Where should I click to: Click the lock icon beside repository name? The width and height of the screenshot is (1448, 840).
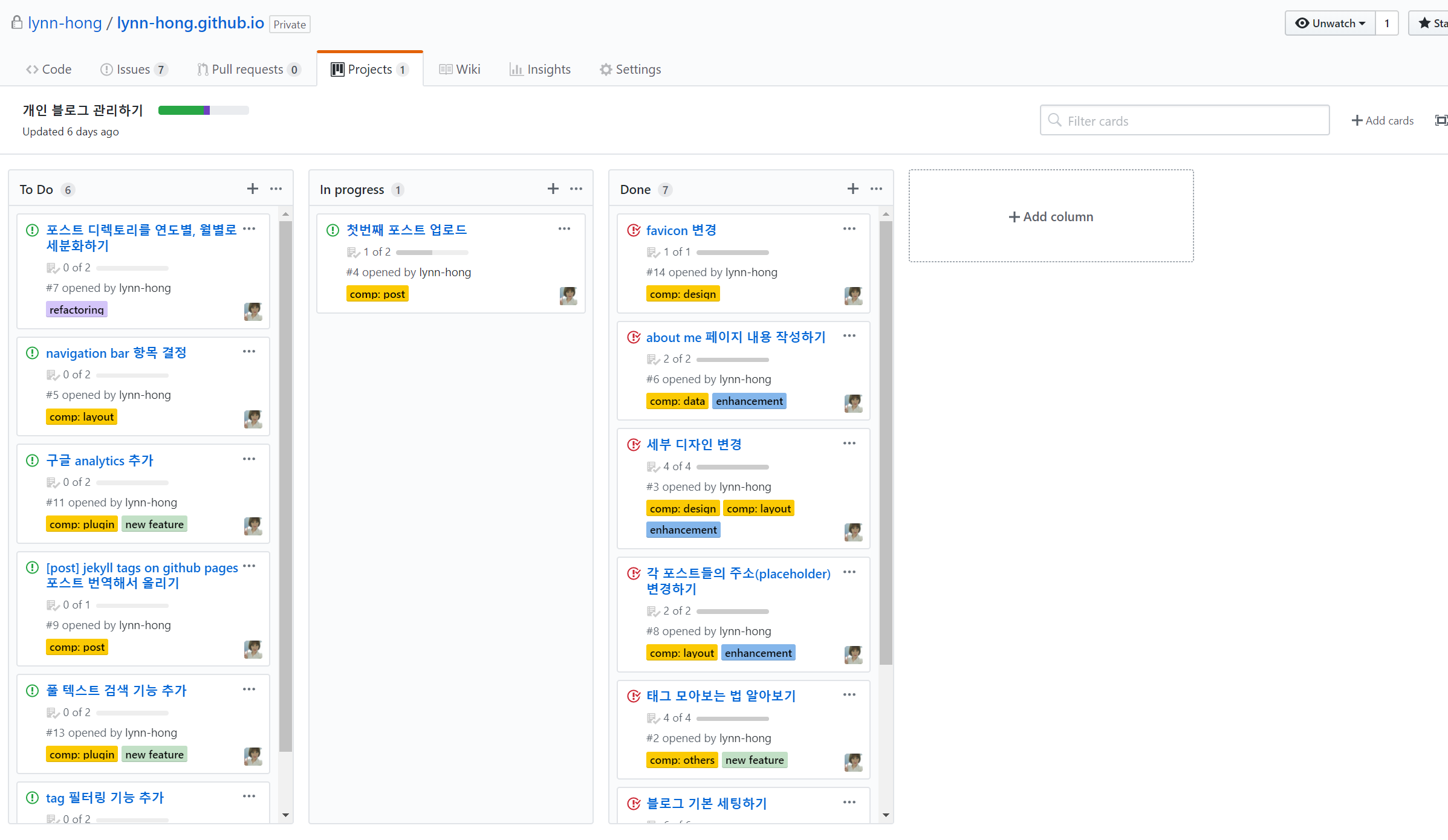point(17,22)
